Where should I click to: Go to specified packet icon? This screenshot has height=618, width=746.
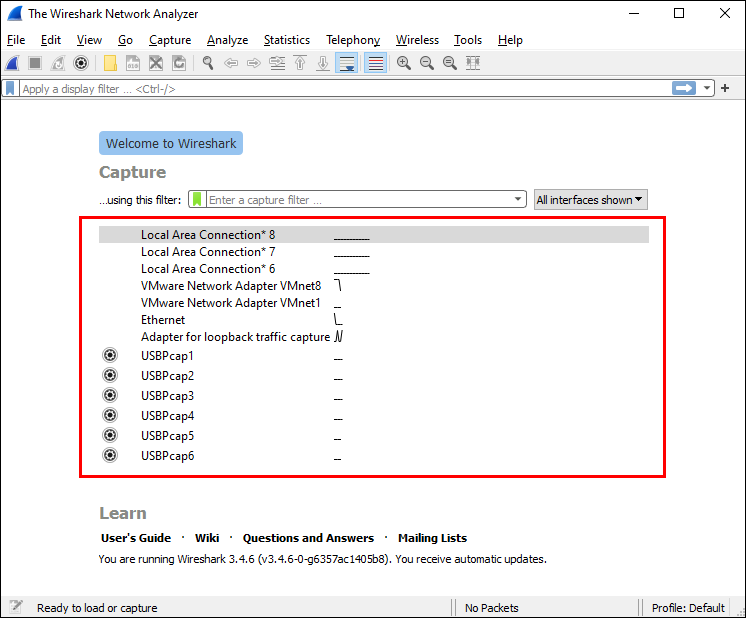pos(277,63)
